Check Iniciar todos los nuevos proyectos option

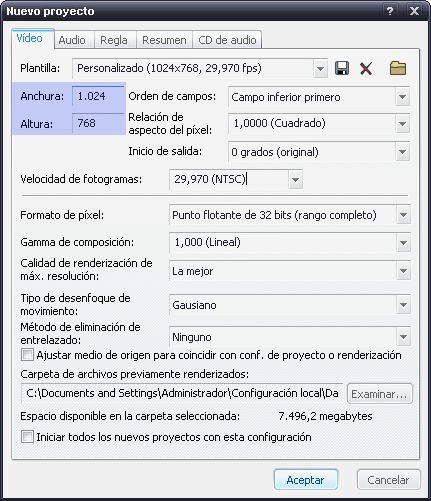27,437
